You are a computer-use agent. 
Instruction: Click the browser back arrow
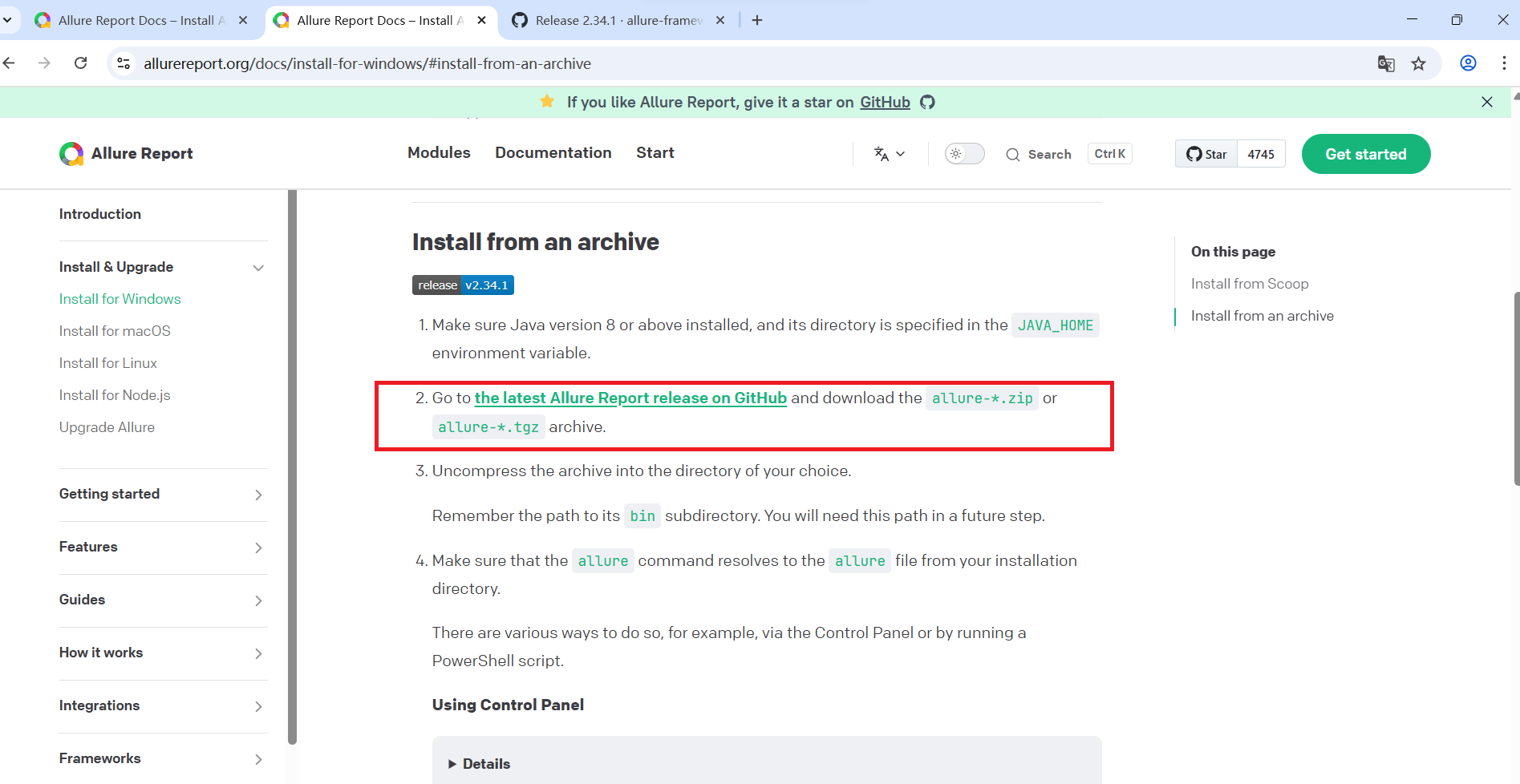pos(10,63)
